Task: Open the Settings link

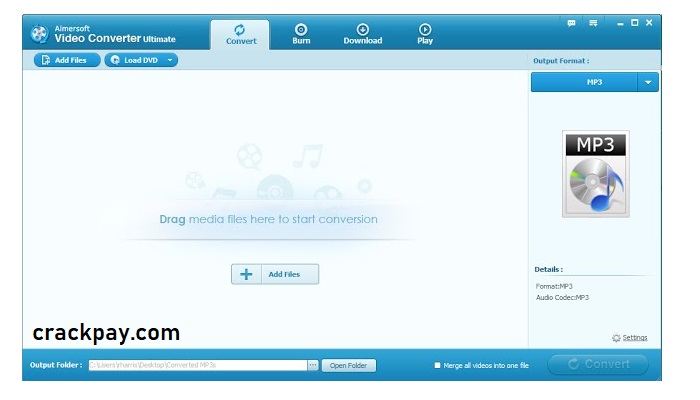Action: pyautogui.click(x=635, y=338)
